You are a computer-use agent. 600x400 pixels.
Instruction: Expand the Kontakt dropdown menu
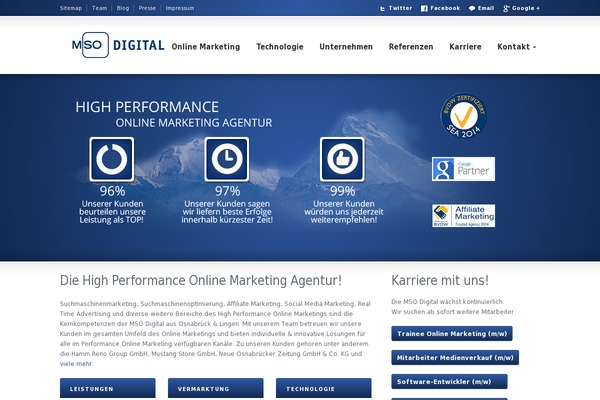517,47
